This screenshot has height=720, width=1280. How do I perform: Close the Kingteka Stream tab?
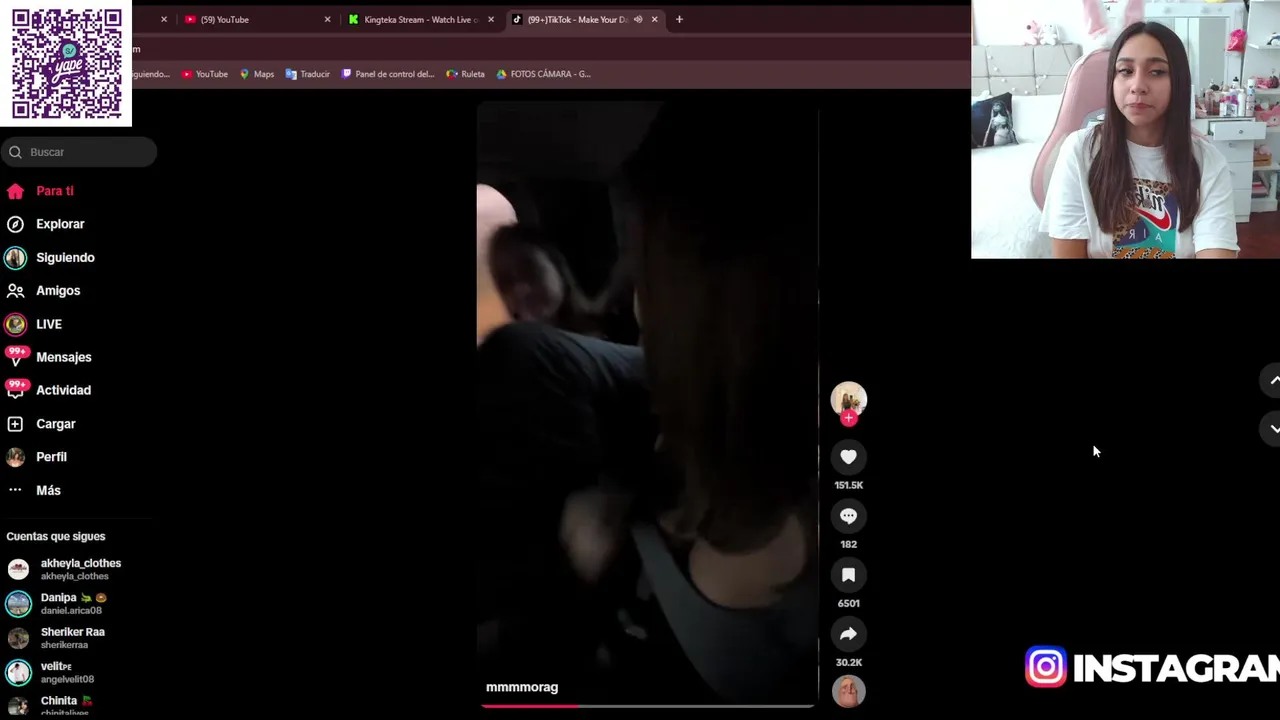tap(491, 19)
